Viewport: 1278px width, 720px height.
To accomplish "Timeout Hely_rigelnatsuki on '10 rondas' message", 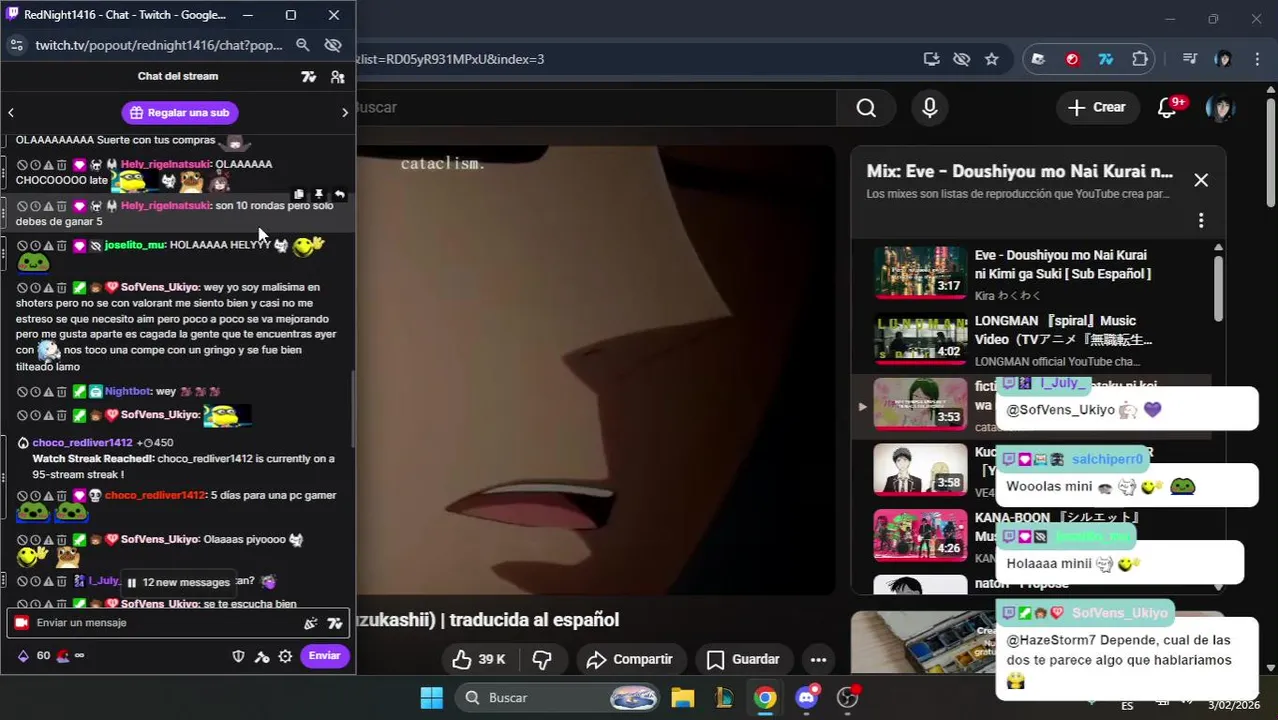I will pyautogui.click(x=35, y=206).
